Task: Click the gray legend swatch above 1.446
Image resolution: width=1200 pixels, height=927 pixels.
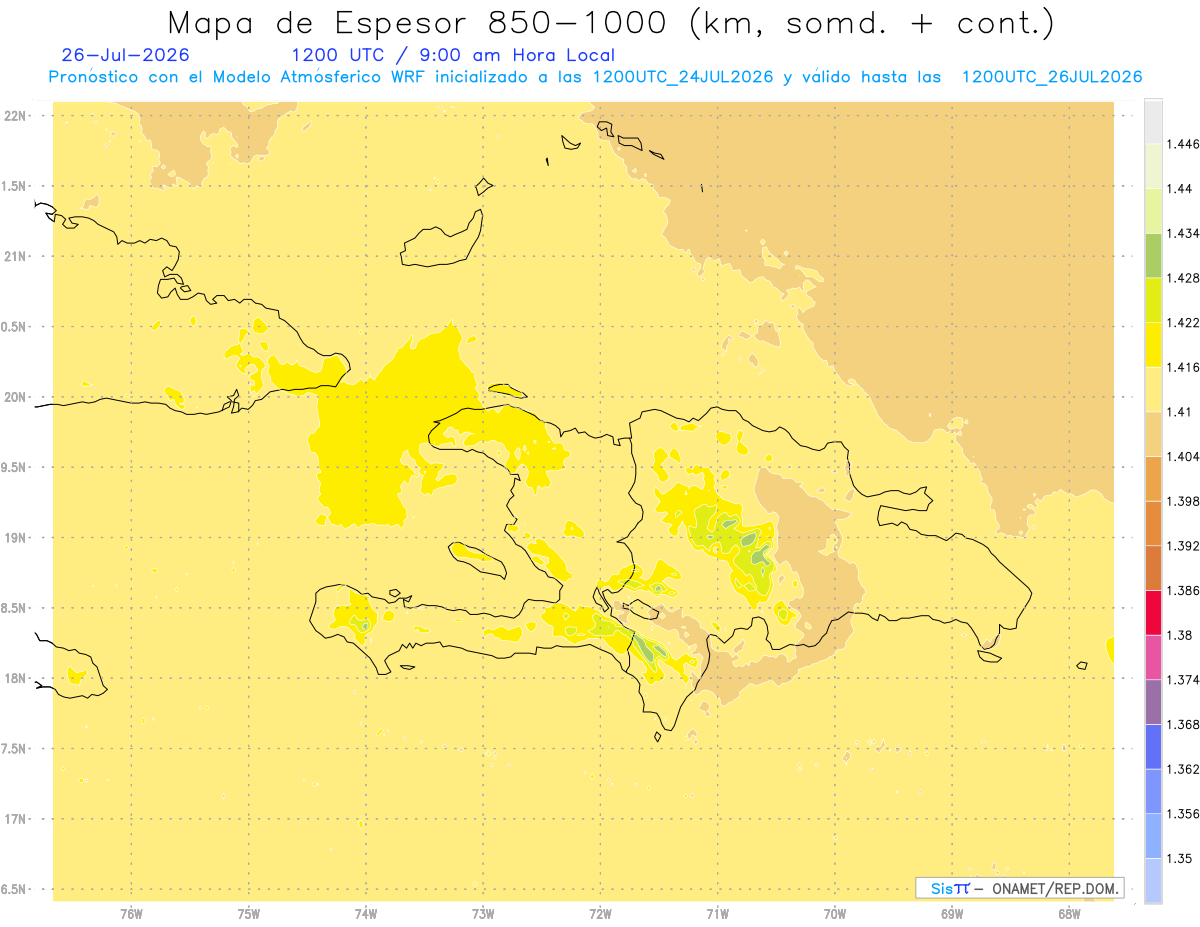Action: point(1153,121)
